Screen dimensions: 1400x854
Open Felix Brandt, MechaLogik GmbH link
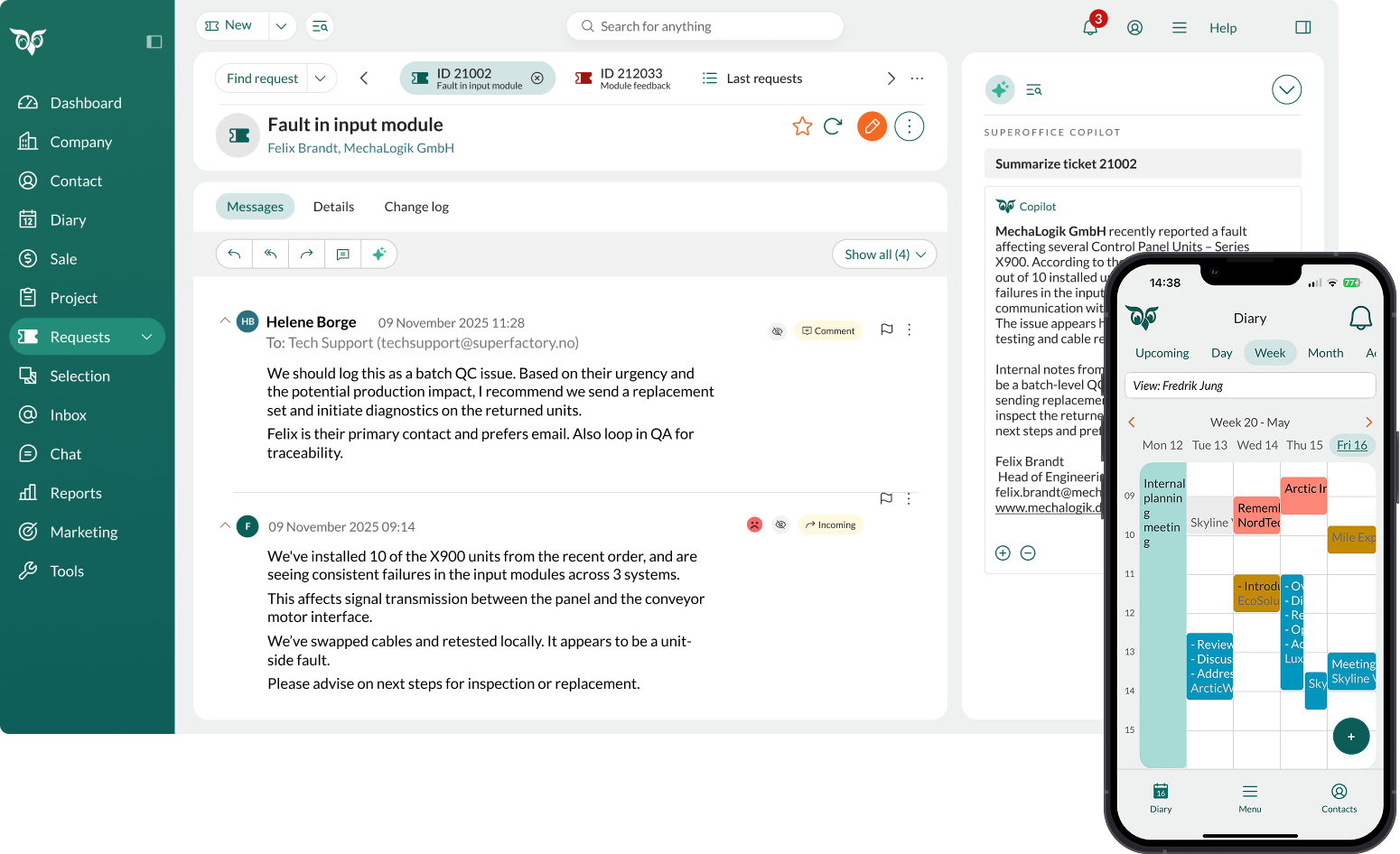[x=360, y=148]
